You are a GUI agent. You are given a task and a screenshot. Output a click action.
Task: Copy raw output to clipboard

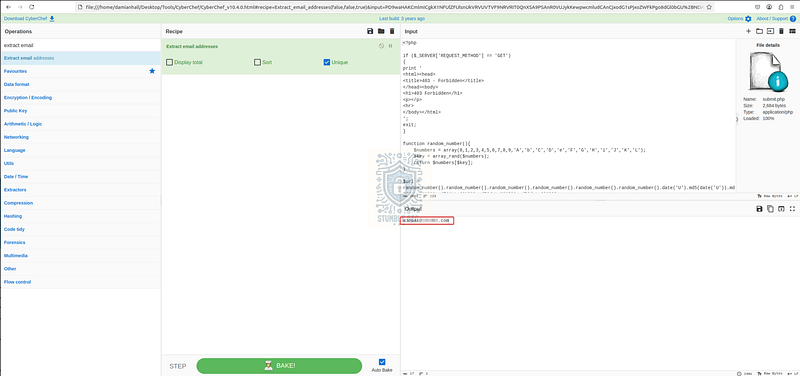coord(770,209)
